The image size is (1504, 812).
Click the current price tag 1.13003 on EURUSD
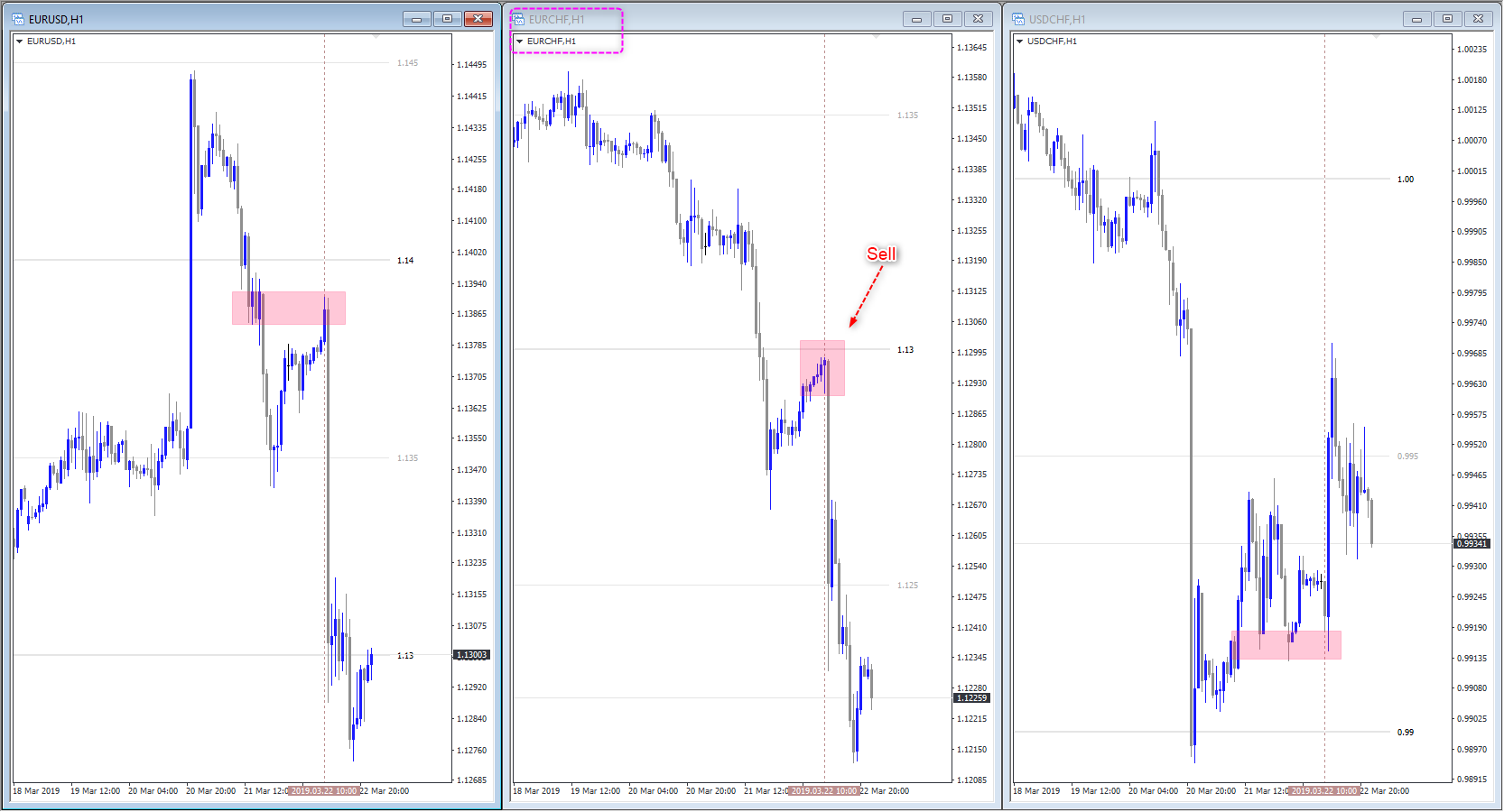[x=470, y=655]
